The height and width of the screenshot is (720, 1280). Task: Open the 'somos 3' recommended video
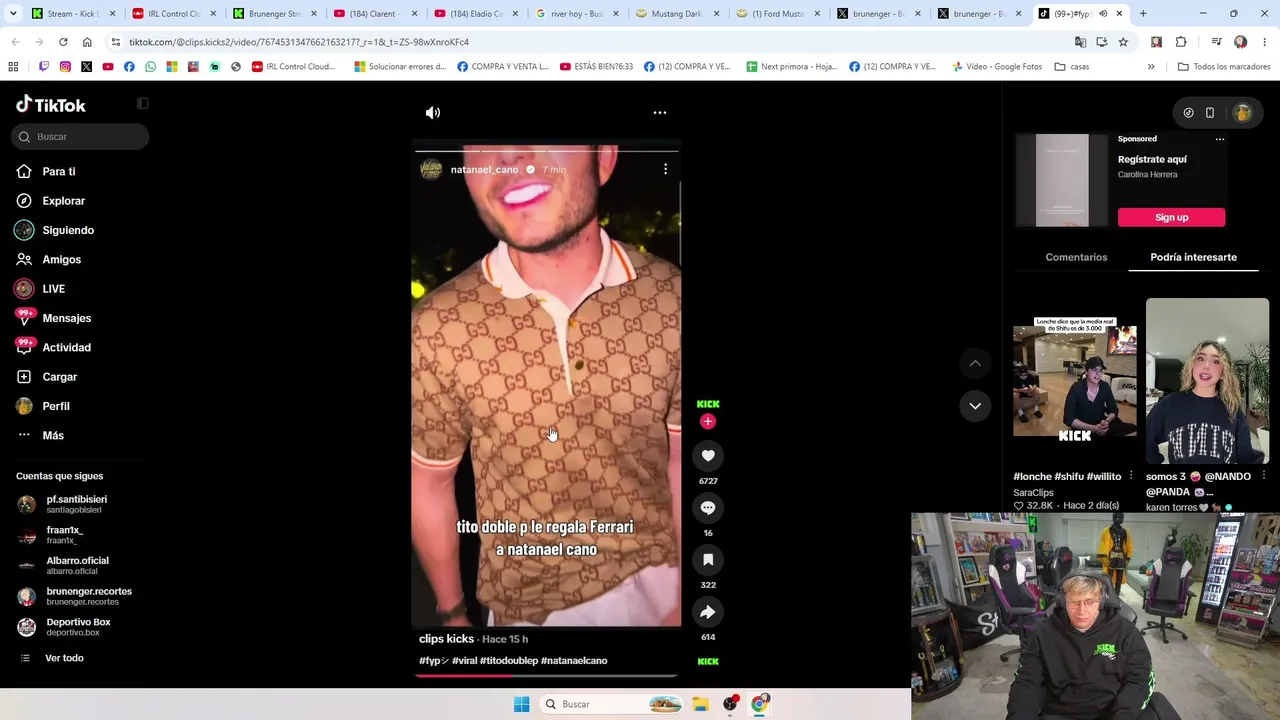point(1207,381)
